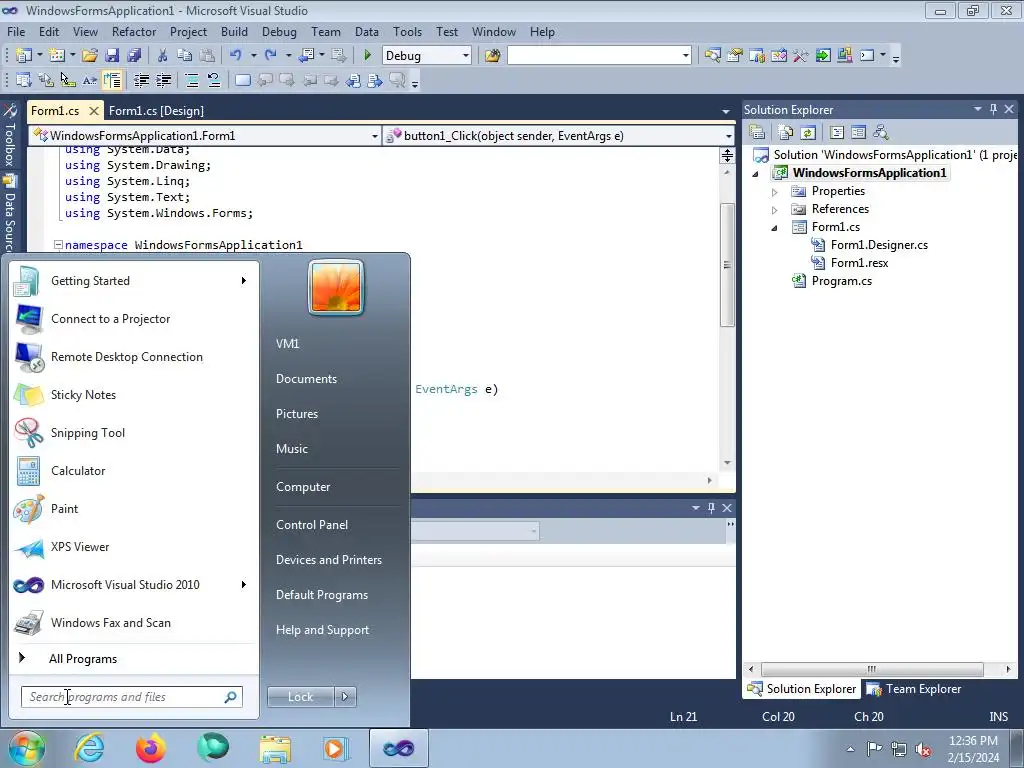Open the Build menu

click(x=234, y=31)
